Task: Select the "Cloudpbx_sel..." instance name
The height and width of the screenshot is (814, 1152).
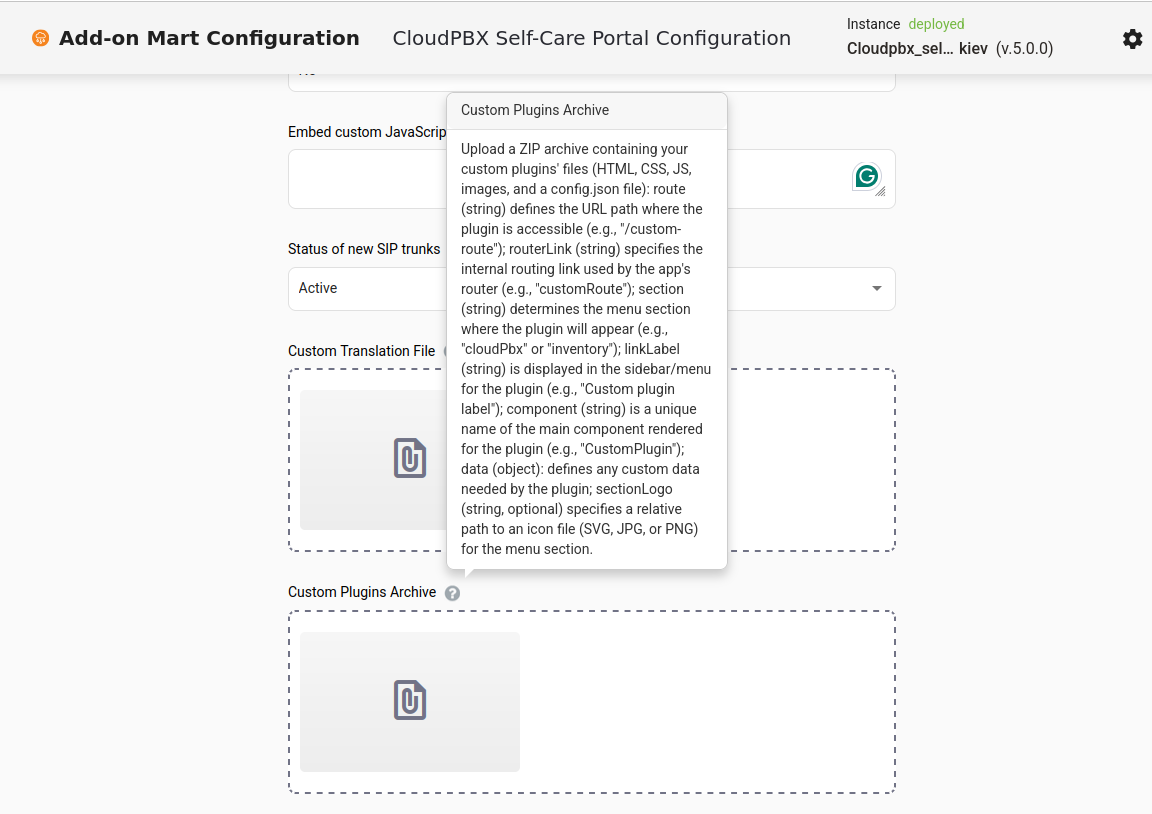Action: [x=900, y=48]
